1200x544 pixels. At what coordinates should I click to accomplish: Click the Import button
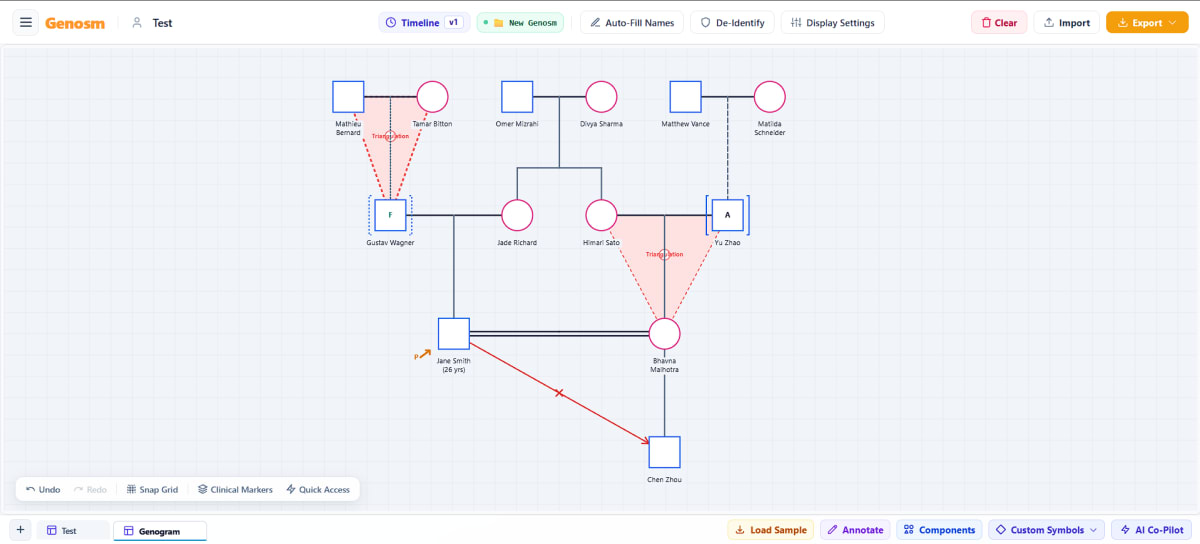pyautogui.click(x=1067, y=23)
